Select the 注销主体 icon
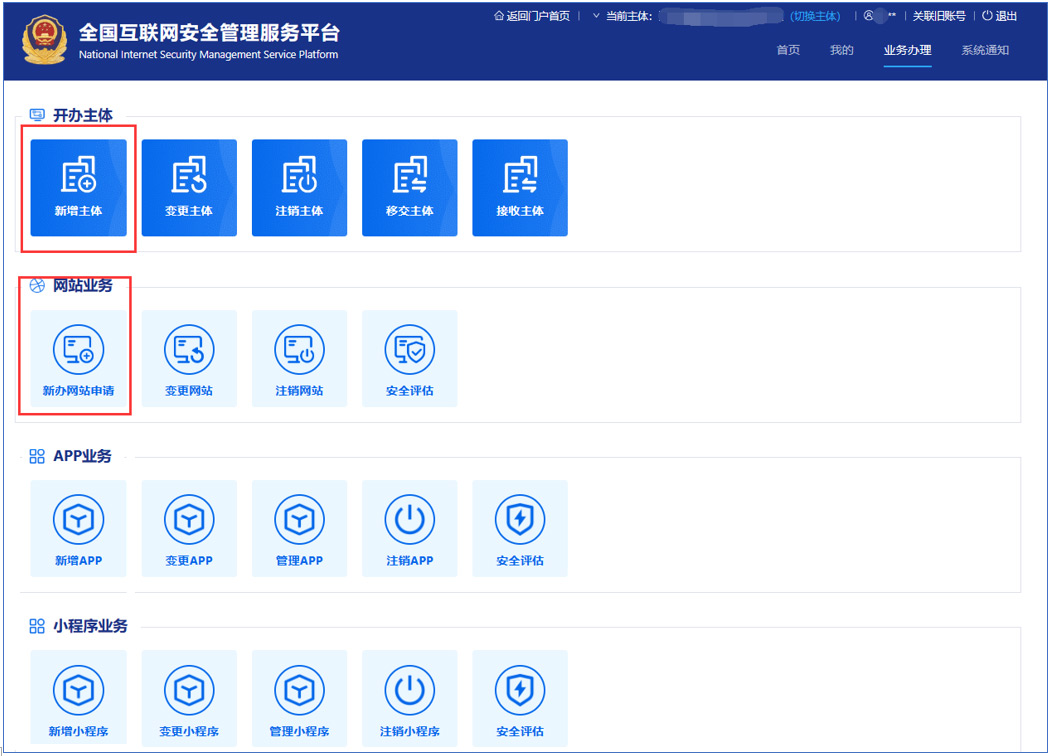 coord(299,187)
